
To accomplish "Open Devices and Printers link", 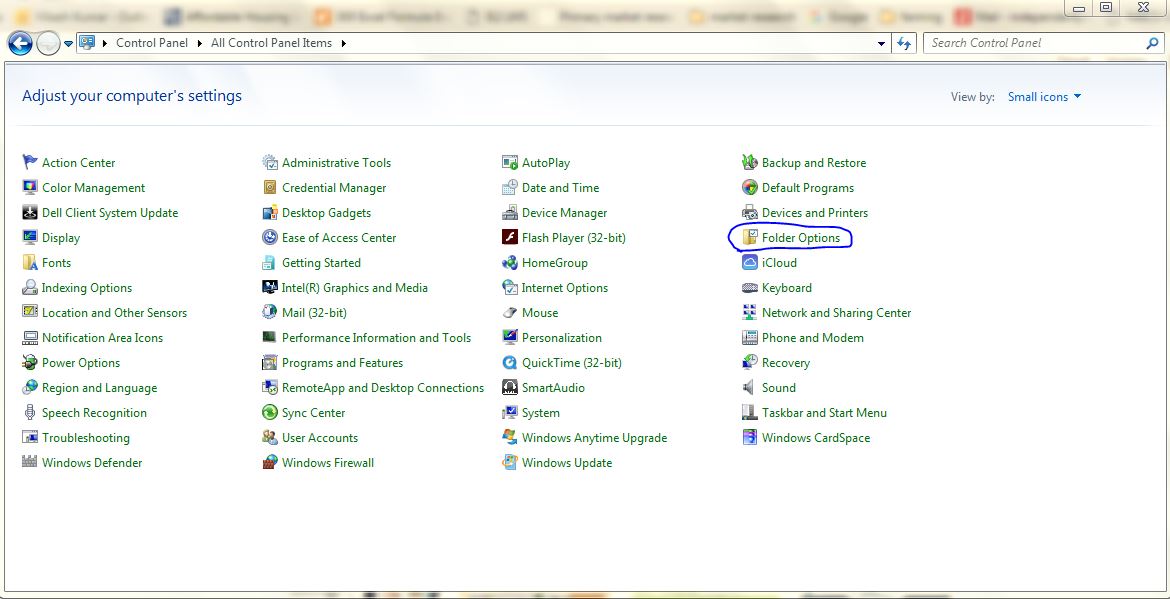I will click(815, 213).
